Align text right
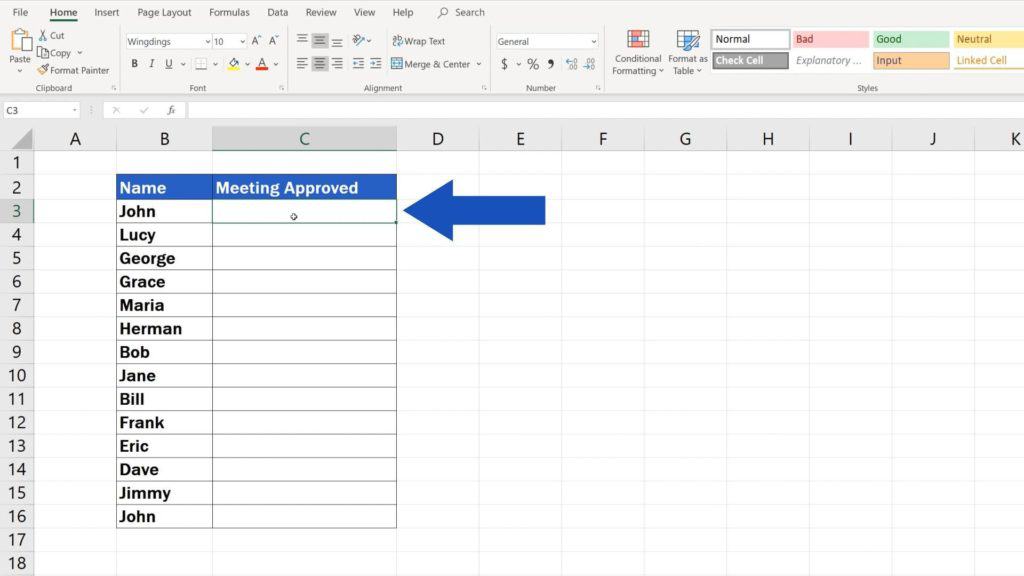1024x576 pixels. 337,63
